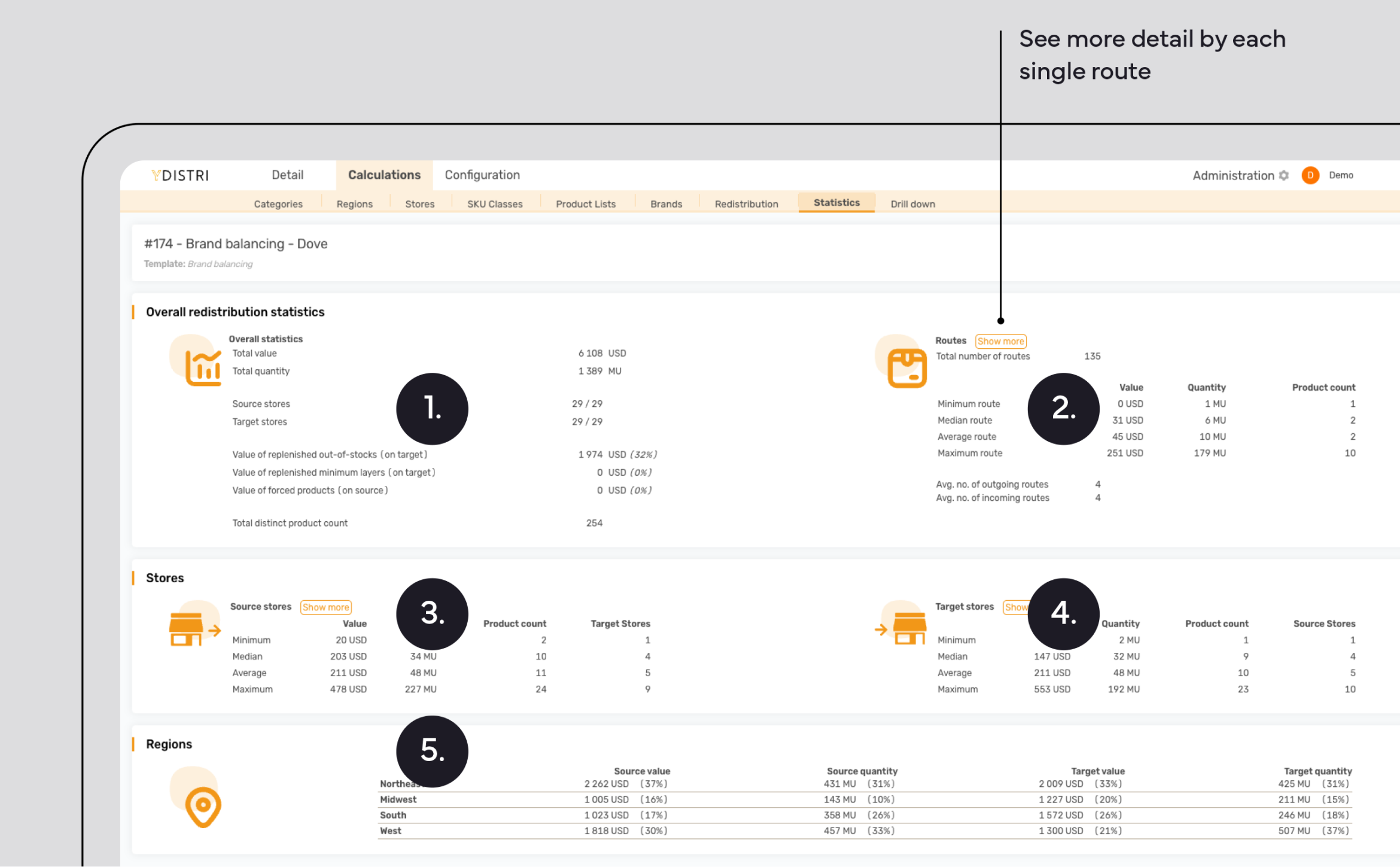Click the source stores Maximum '478 USD'
The width and height of the screenshot is (1400, 867).
[348, 689]
